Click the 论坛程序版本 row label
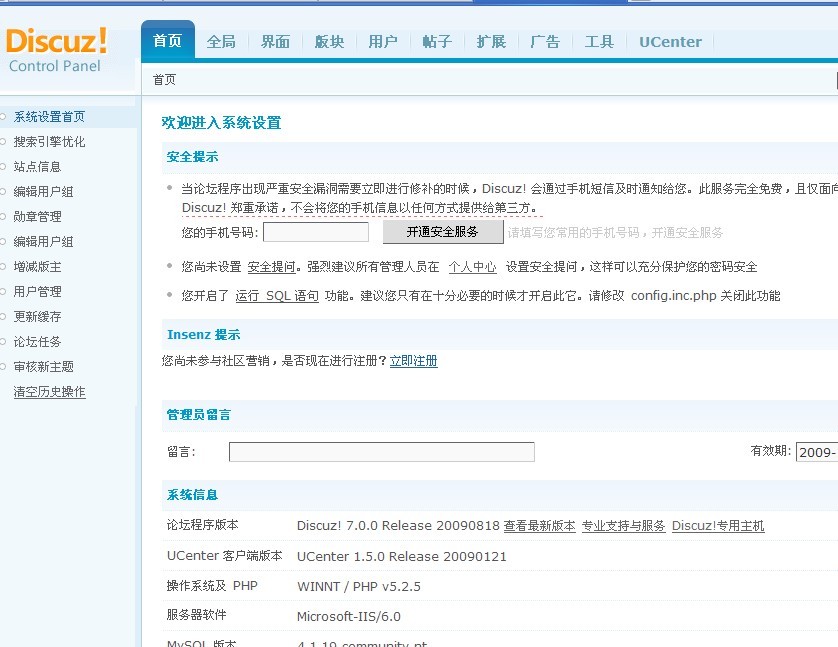 coord(203,525)
